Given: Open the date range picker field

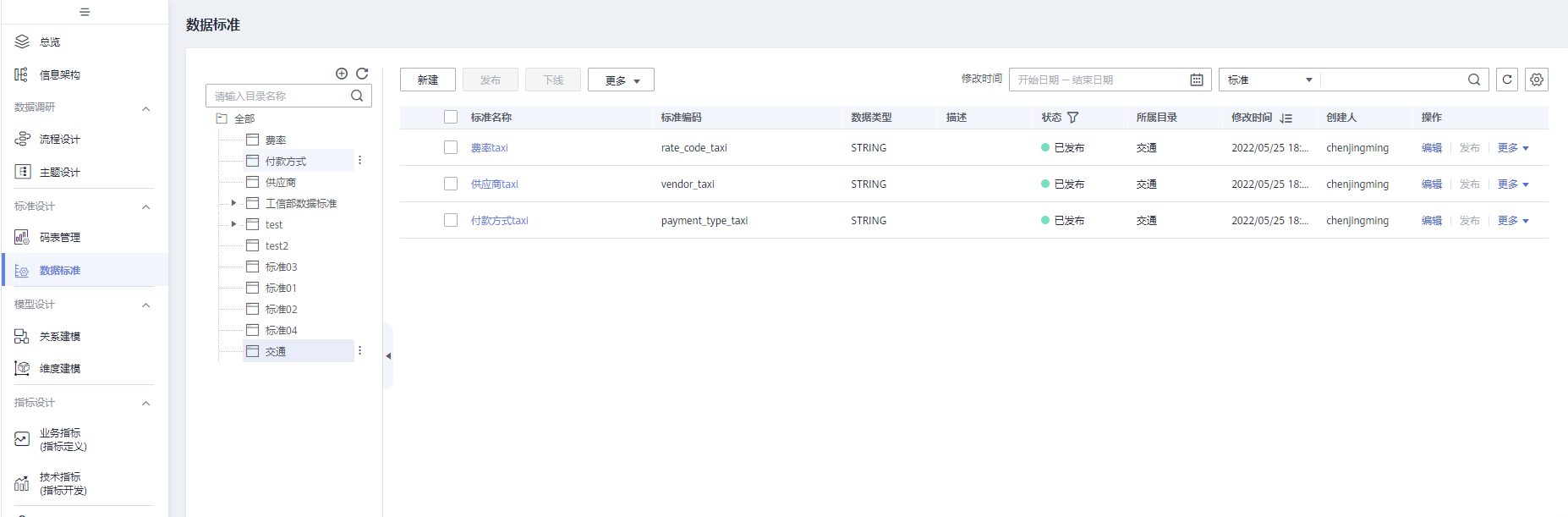Looking at the screenshot, I should (x=1110, y=80).
